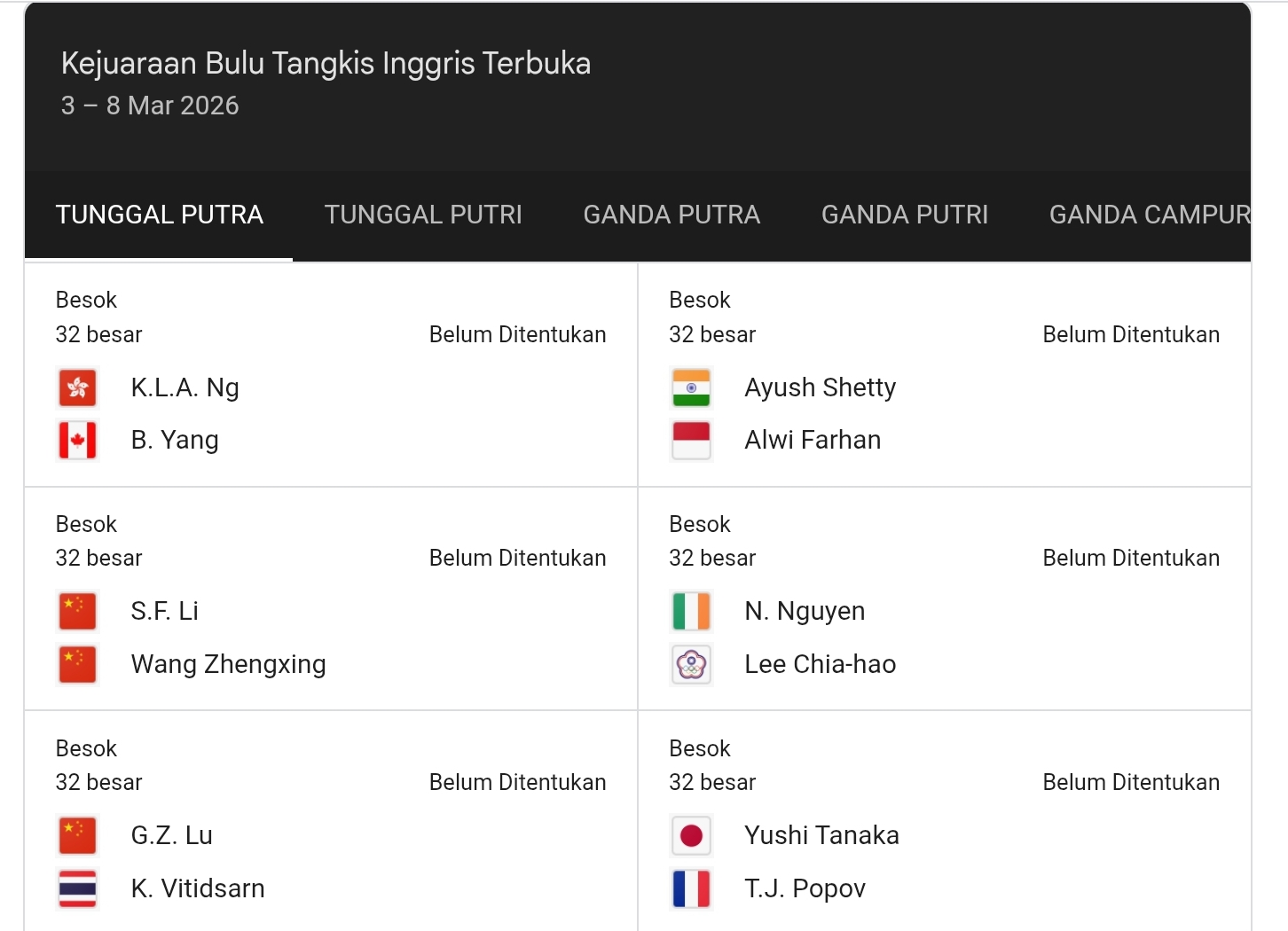Click the Hong Kong flag next to K.L.A. Ng

pos(77,387)
